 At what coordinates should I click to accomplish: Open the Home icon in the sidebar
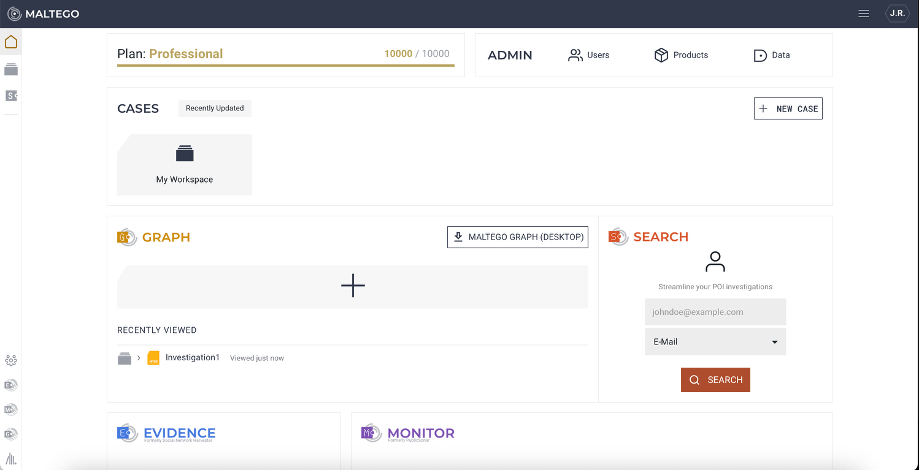(x=11, y=42)
